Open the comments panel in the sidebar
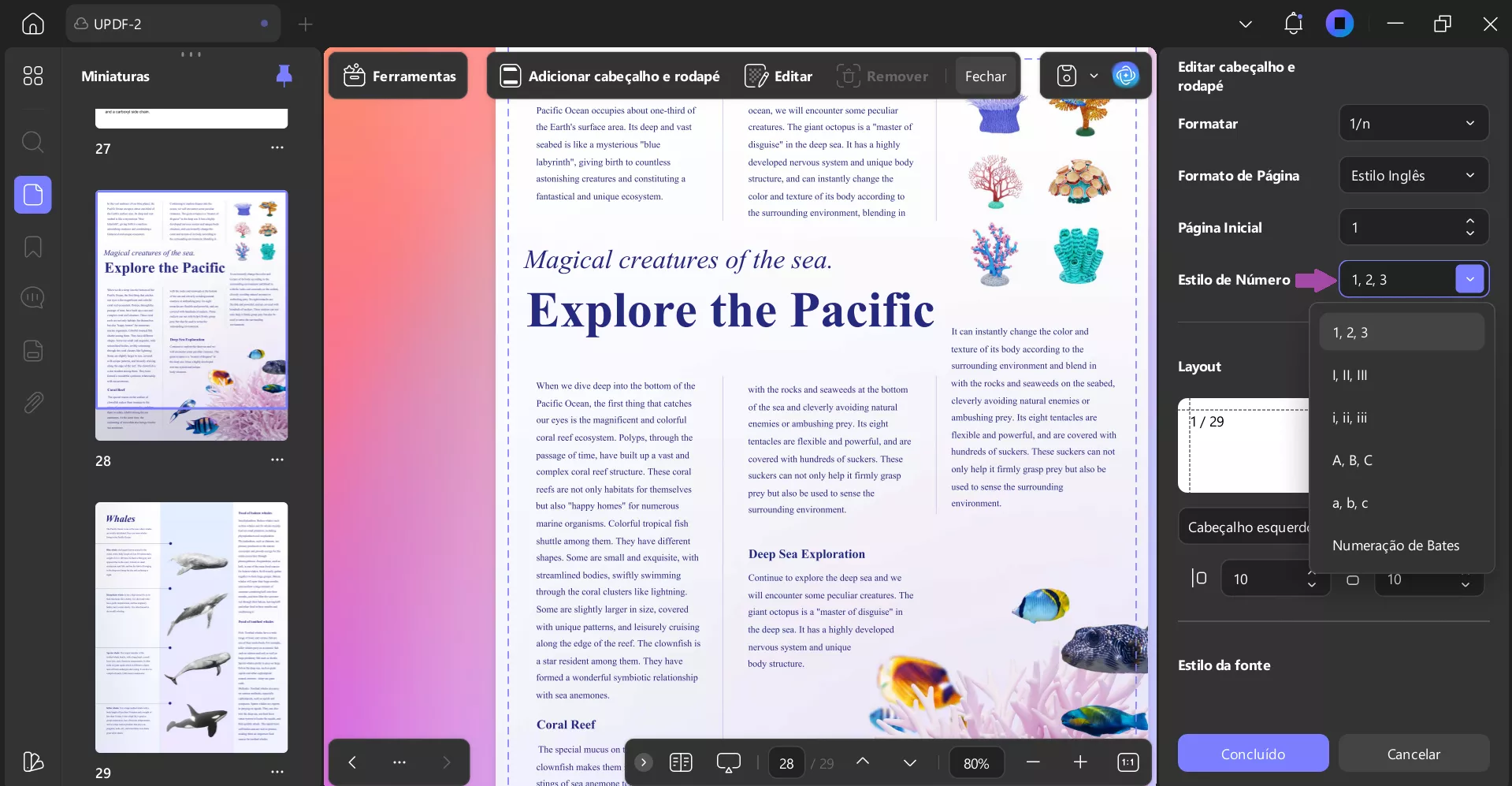 [32, 297]
